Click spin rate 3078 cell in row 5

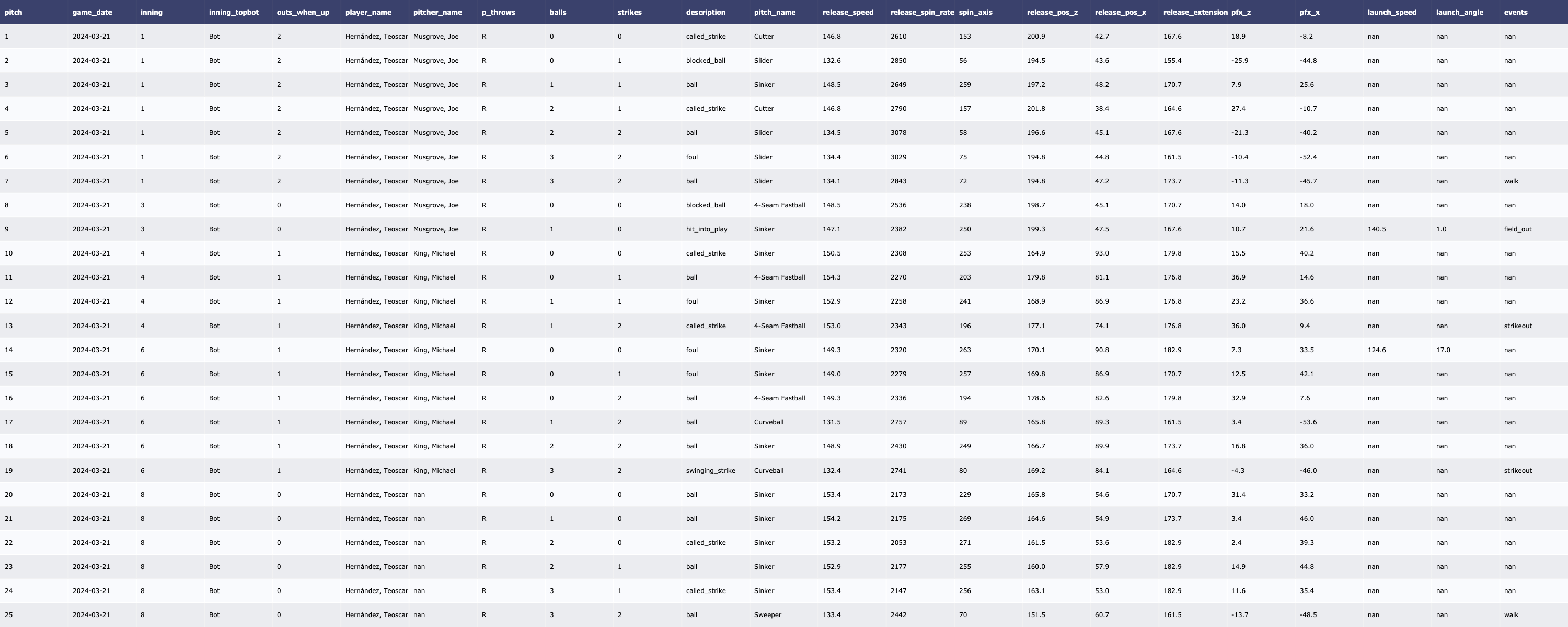pos(898,133)
